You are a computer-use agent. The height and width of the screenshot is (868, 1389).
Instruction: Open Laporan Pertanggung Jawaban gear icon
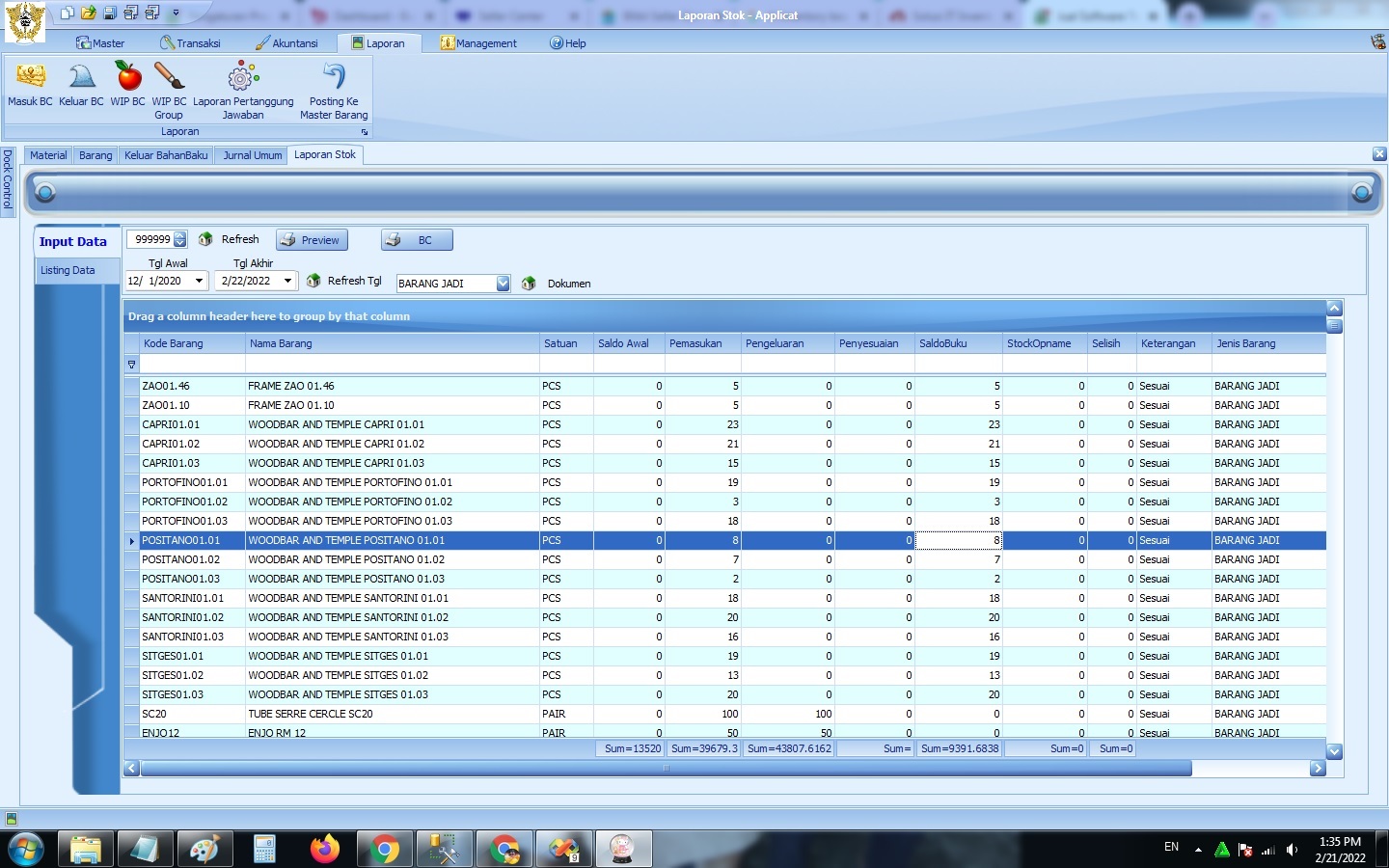243,77
